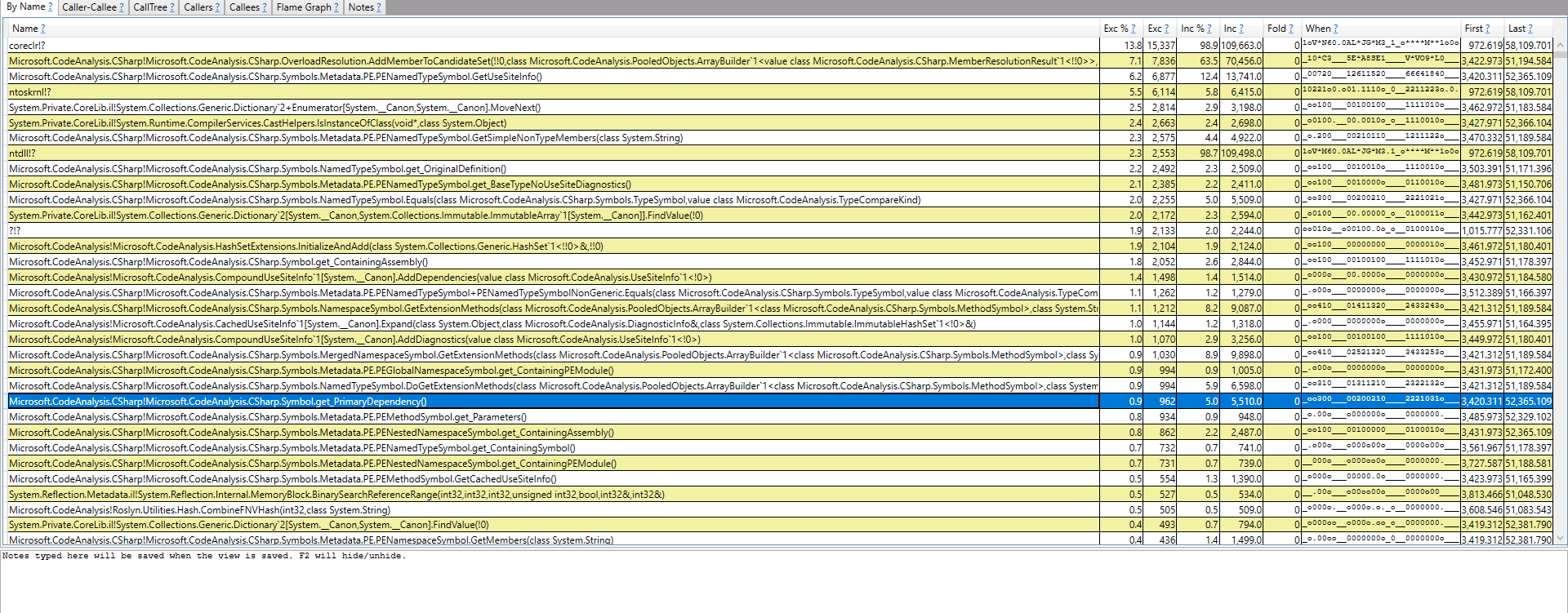This screenshot has width=1568, height=613.
Task: Select the PENestedNamespaceSymbol.get_ContainingAssembly() row
Action: (x=780, y=433)
